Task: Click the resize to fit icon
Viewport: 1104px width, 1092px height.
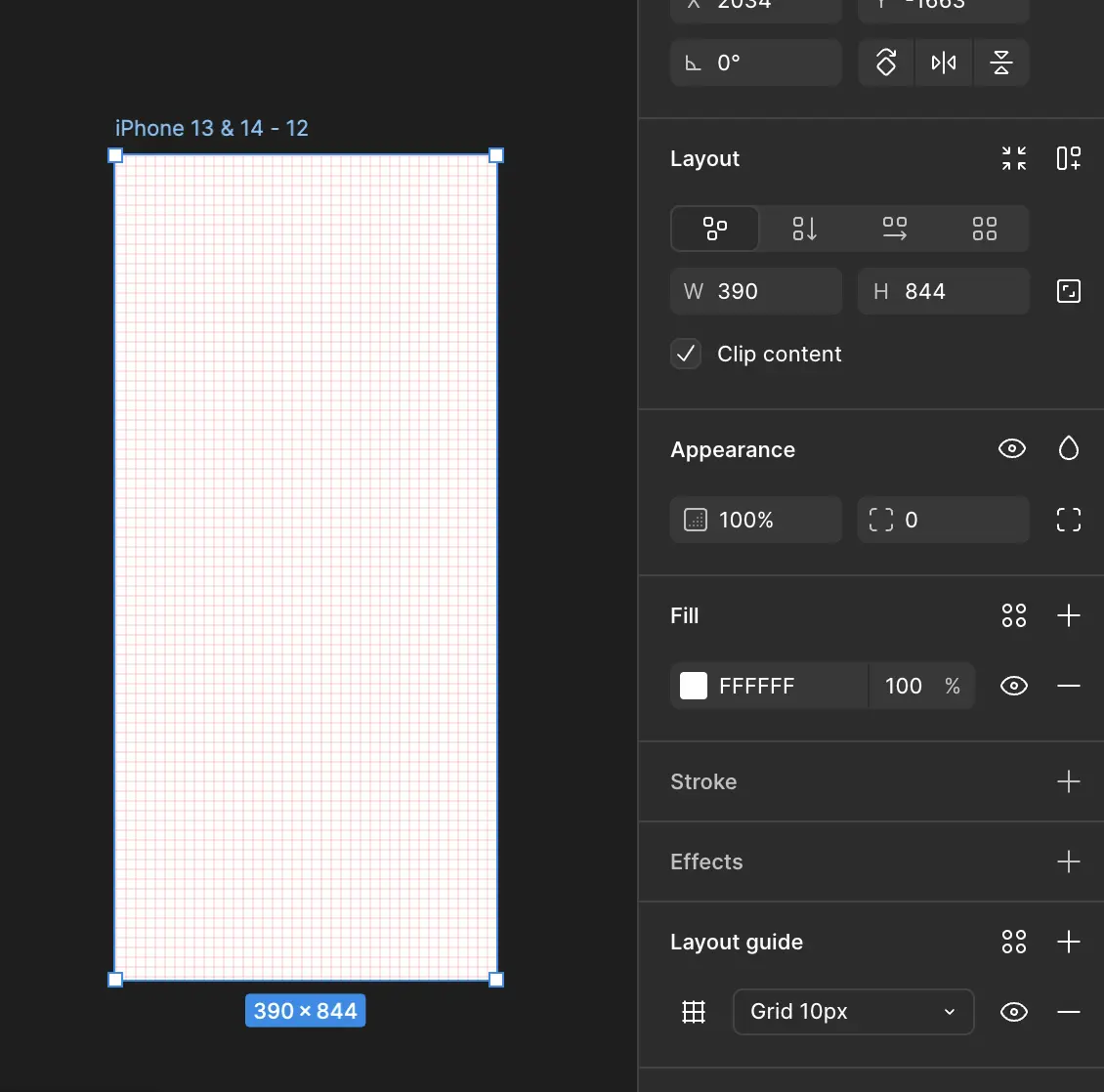Action: pyautogui.click(x=1014, y=158)
